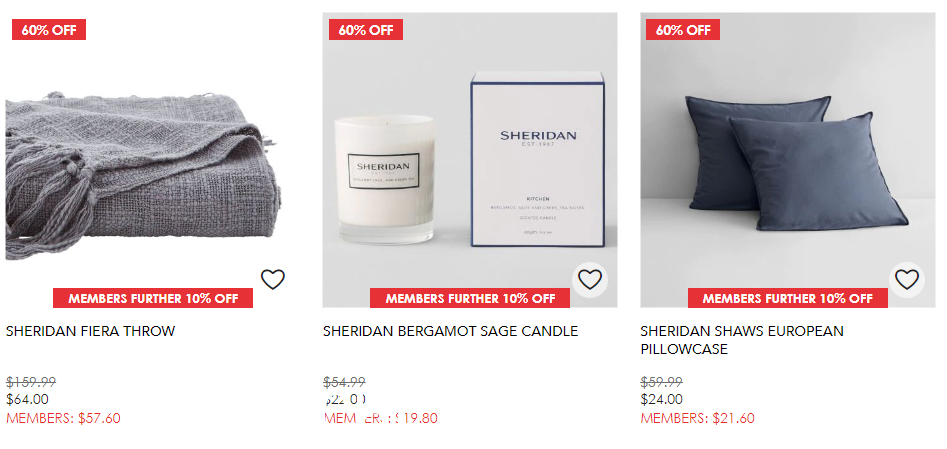Click Members Further 10% Off banner on pillowcase
947x449 pixels.
(x=788, y=298)
